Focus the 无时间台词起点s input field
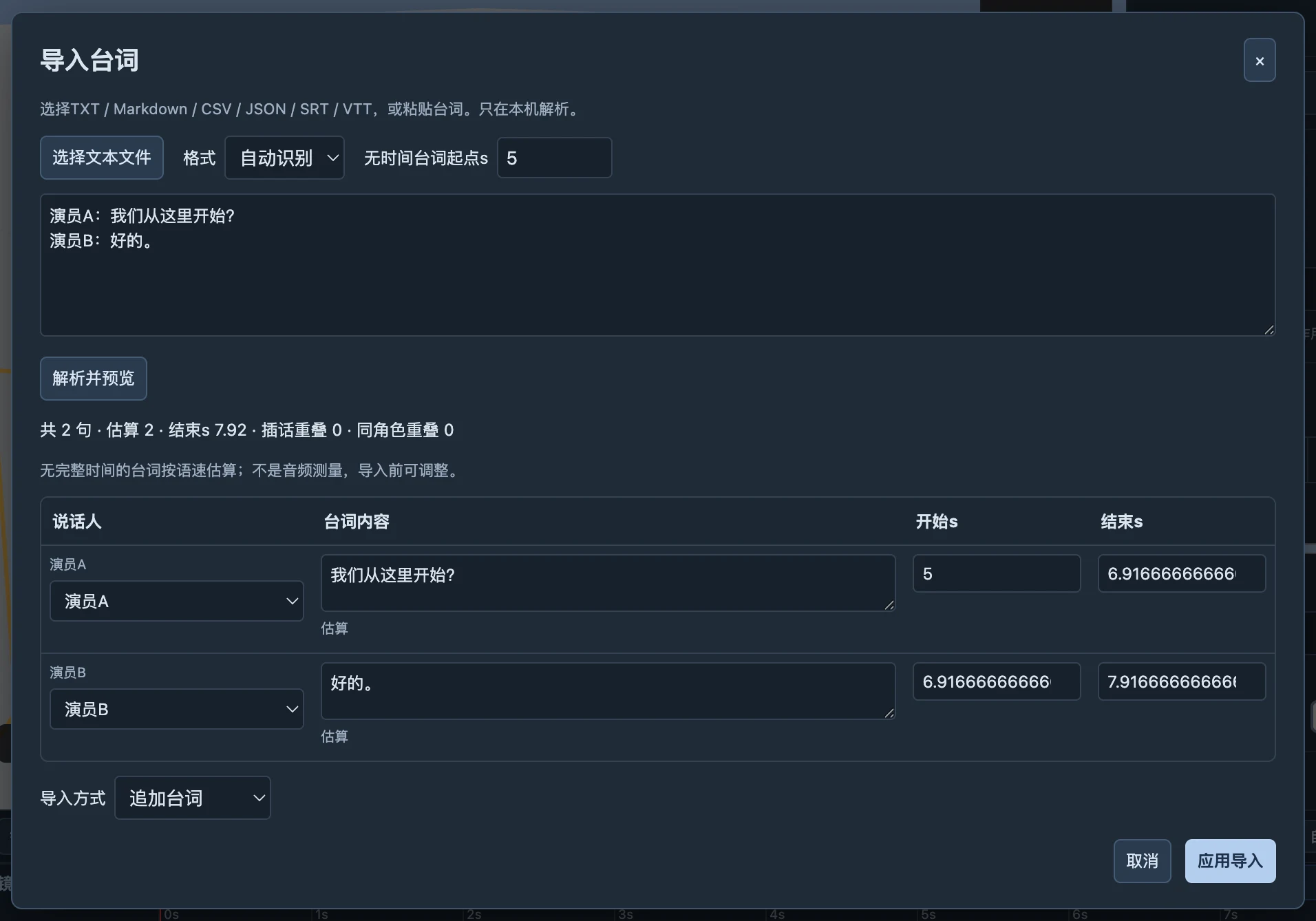The width and height of the screenshot is (1316, 921). point(554,158)
